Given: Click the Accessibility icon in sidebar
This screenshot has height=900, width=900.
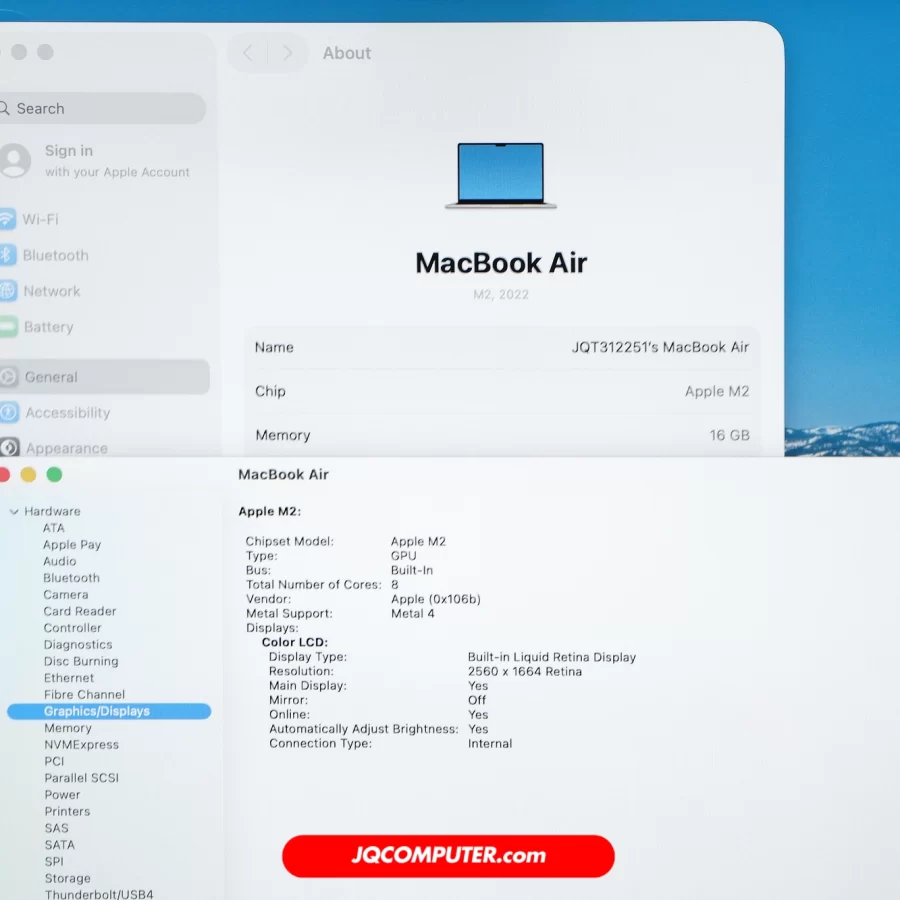Looking at the screenshot, I should point(9,412).
